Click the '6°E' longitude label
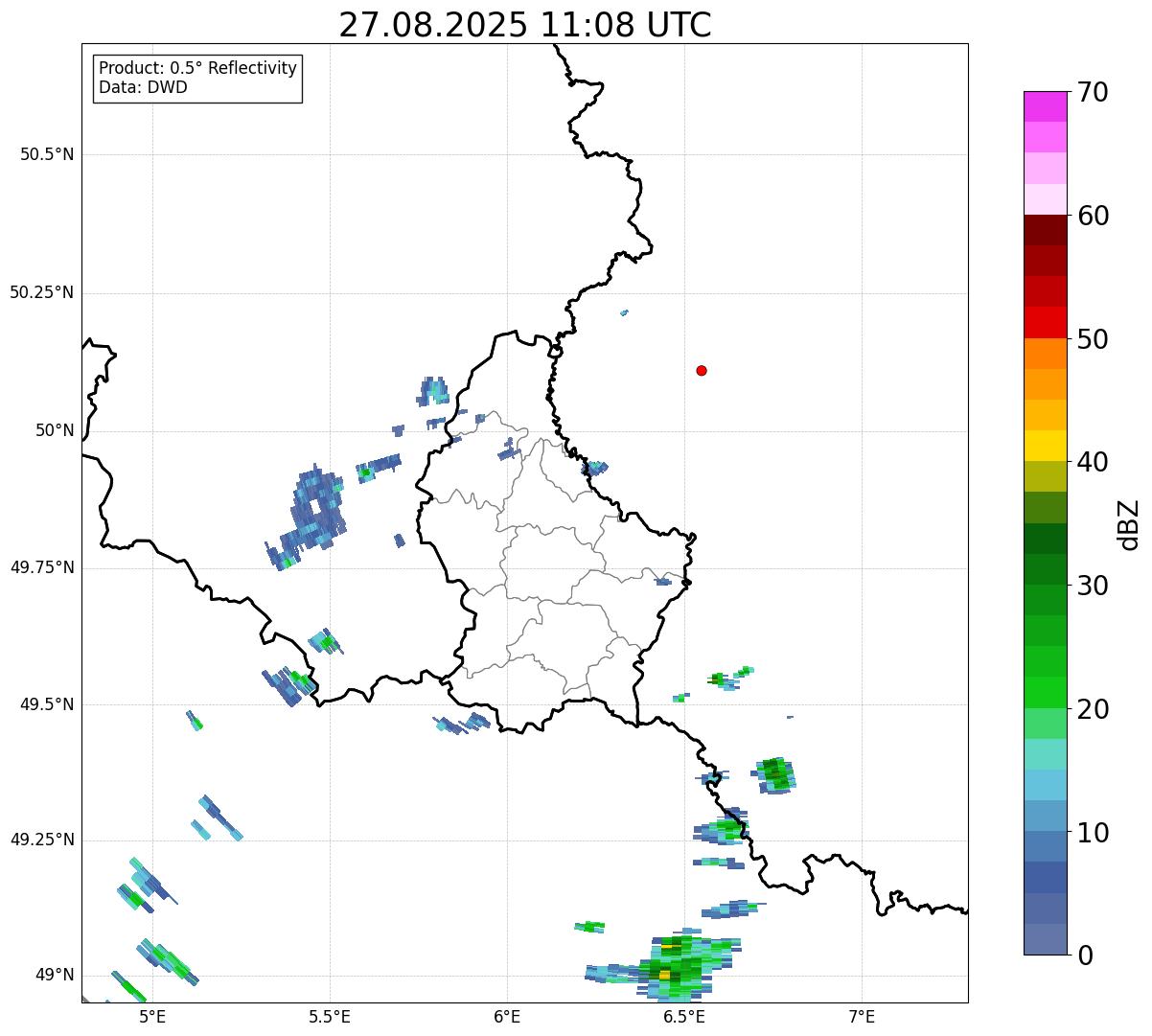This screenshot has height=1036, width=1152. [507, 1017]
